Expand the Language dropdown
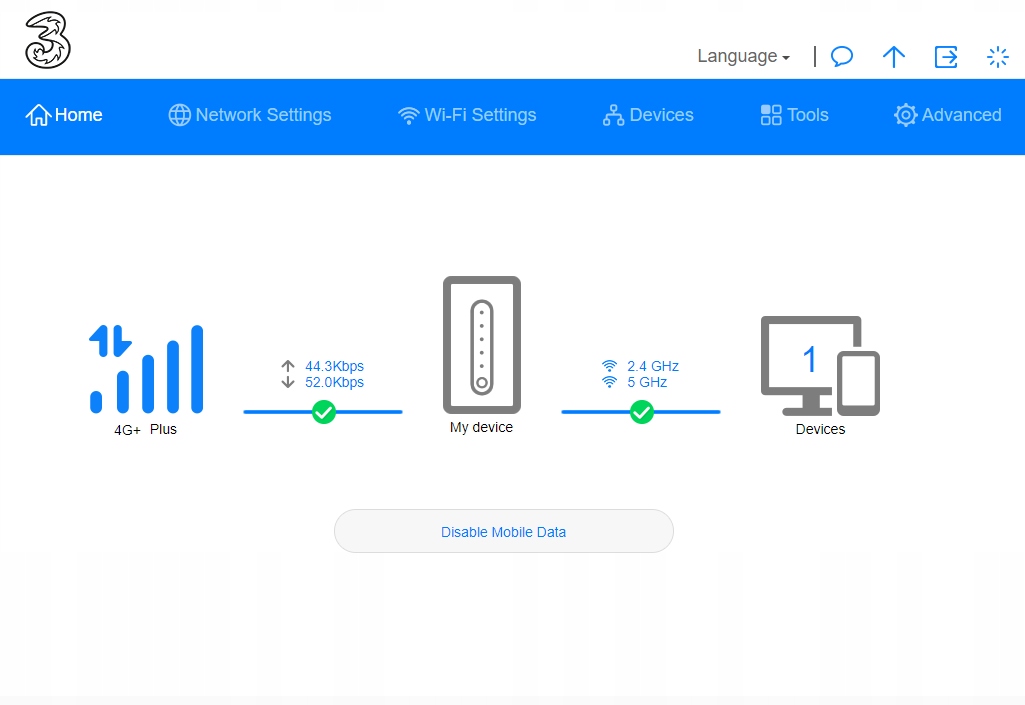The image size is (1025, 705). [x=743, y=57]
